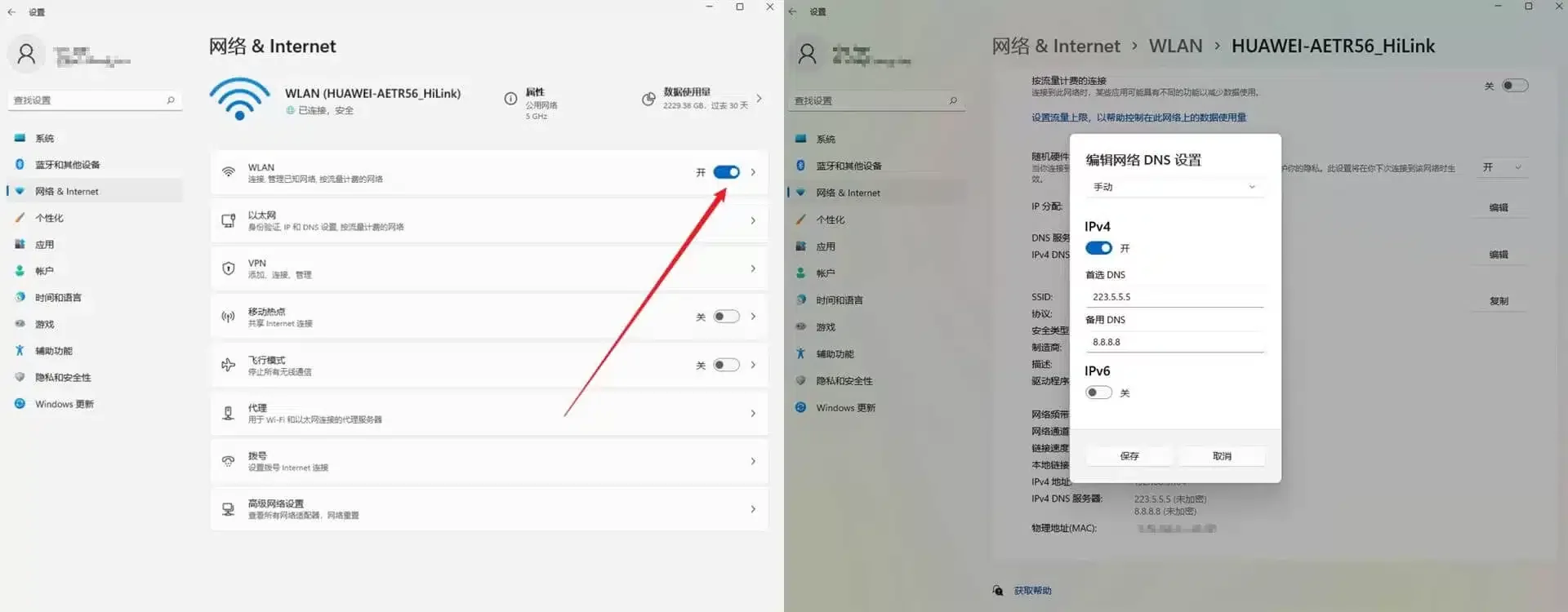Image resolution: width=1568 pixels, height=612 pixels.
Task: Select 系统 in the left window sidebar
Action: [95, 138]
